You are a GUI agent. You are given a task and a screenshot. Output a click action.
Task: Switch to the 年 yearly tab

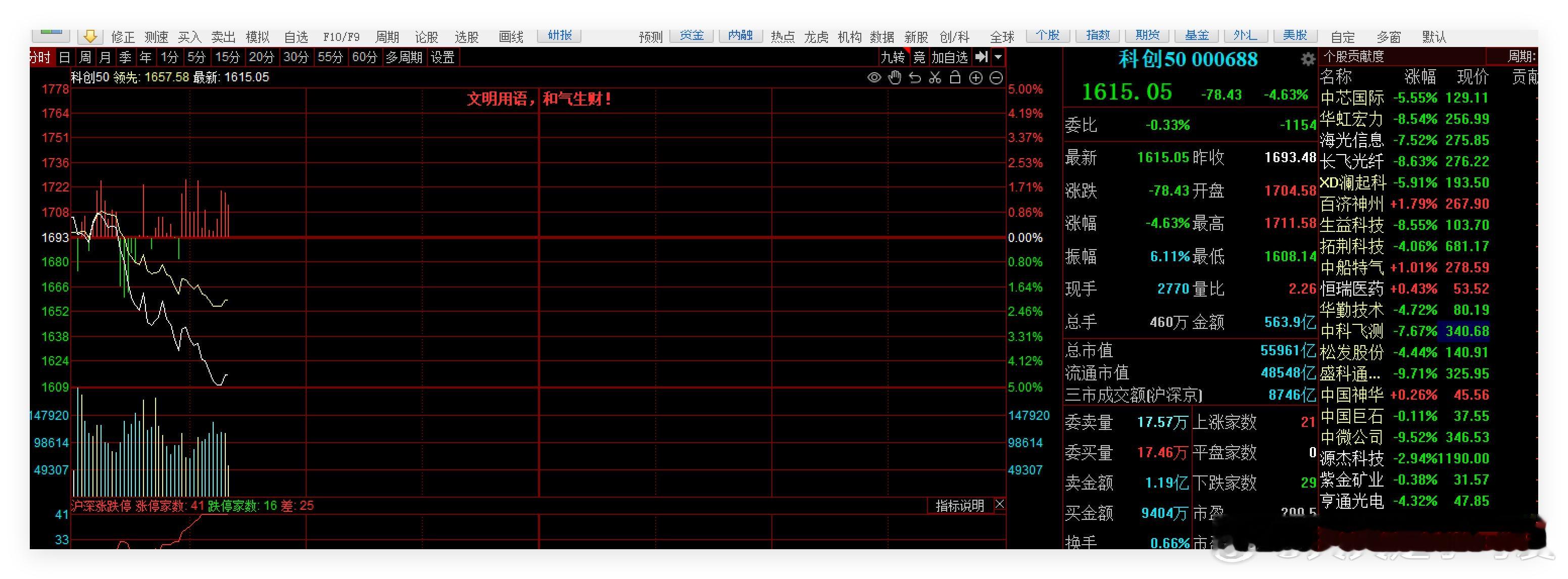(x=145, y=57)
